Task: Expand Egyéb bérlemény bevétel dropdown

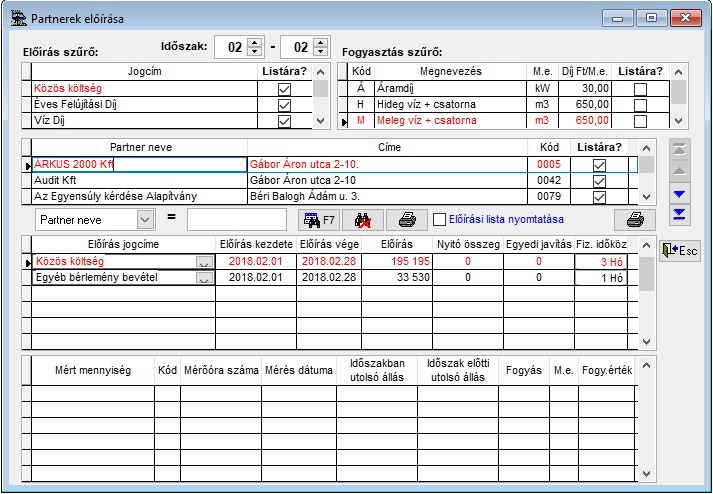Action: 204,278
